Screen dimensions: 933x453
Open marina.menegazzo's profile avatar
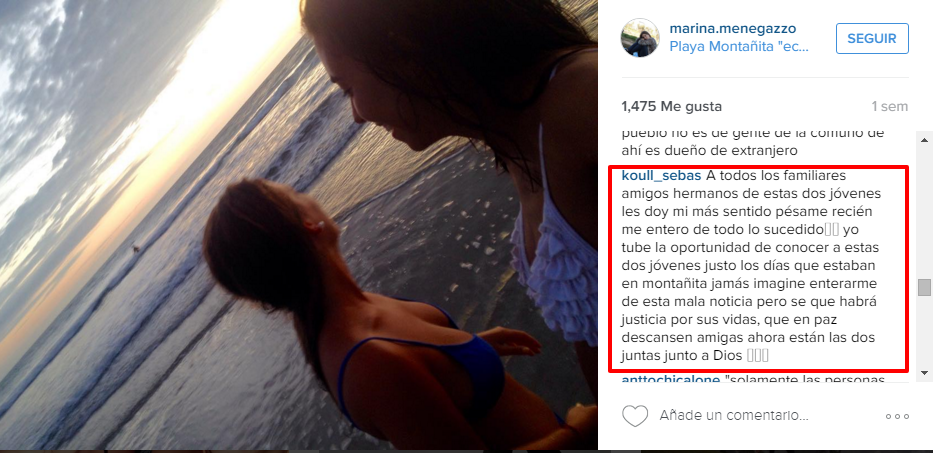(640, 38)
